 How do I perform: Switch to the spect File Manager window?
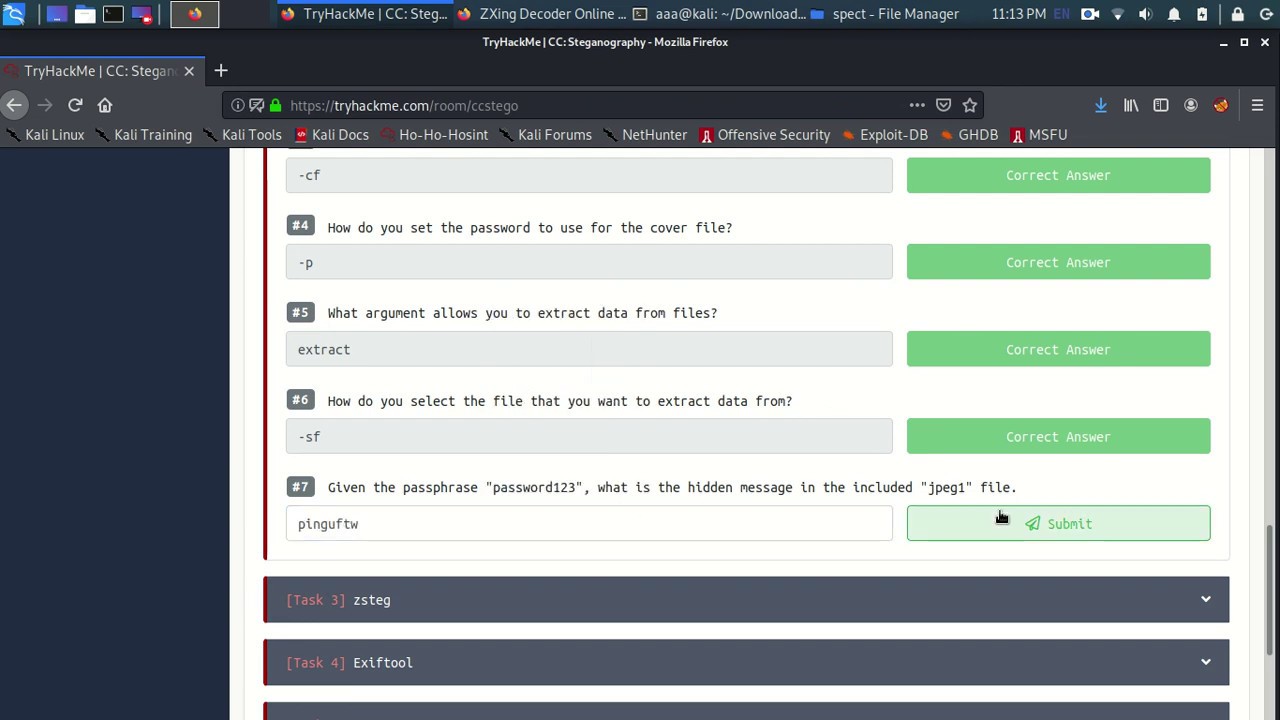(885, 14)
